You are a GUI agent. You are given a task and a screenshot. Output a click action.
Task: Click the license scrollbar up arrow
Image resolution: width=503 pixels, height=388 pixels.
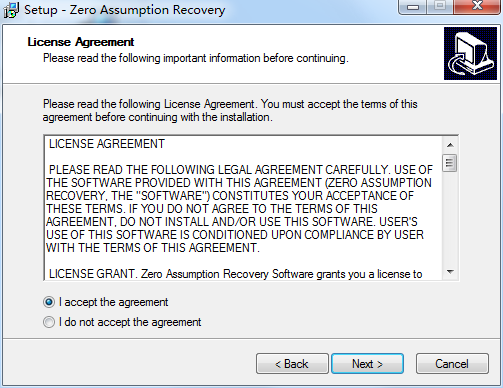tap(450, 145)
